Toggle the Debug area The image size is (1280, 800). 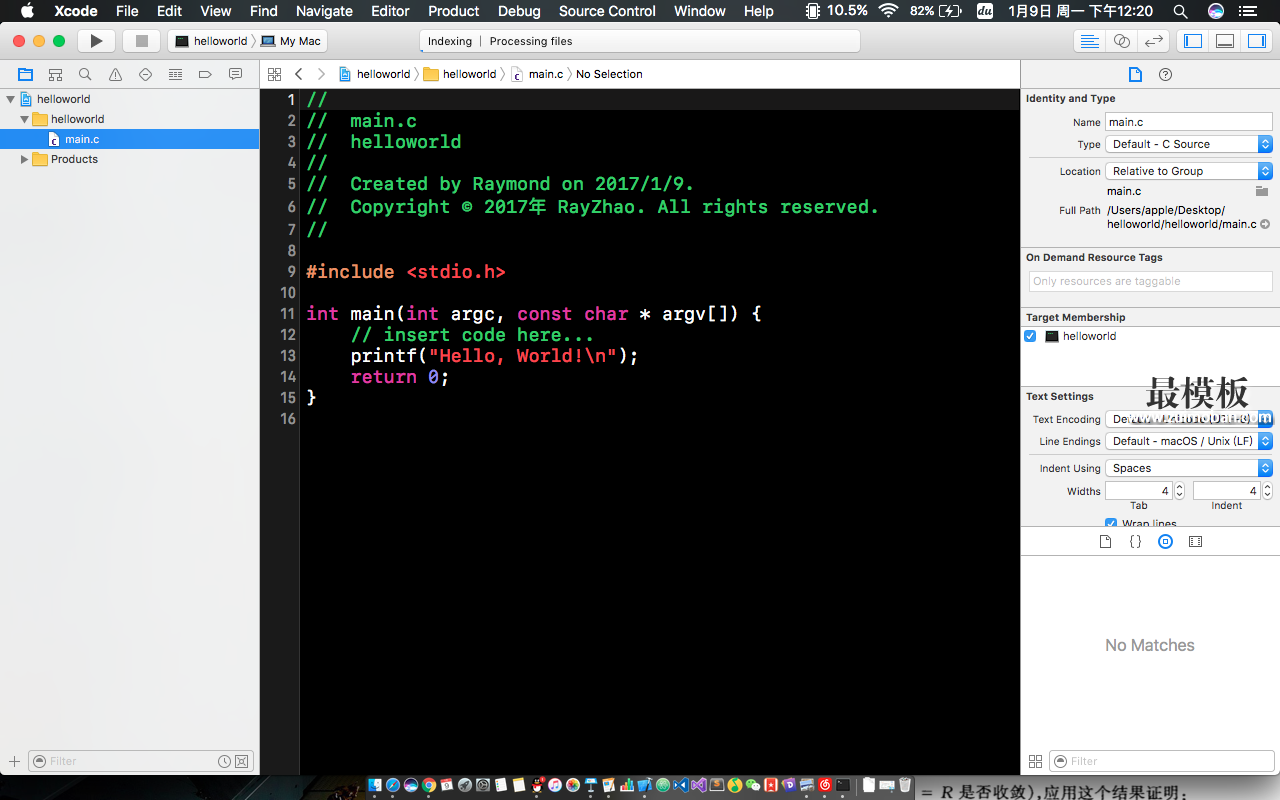click(1225, 41)
